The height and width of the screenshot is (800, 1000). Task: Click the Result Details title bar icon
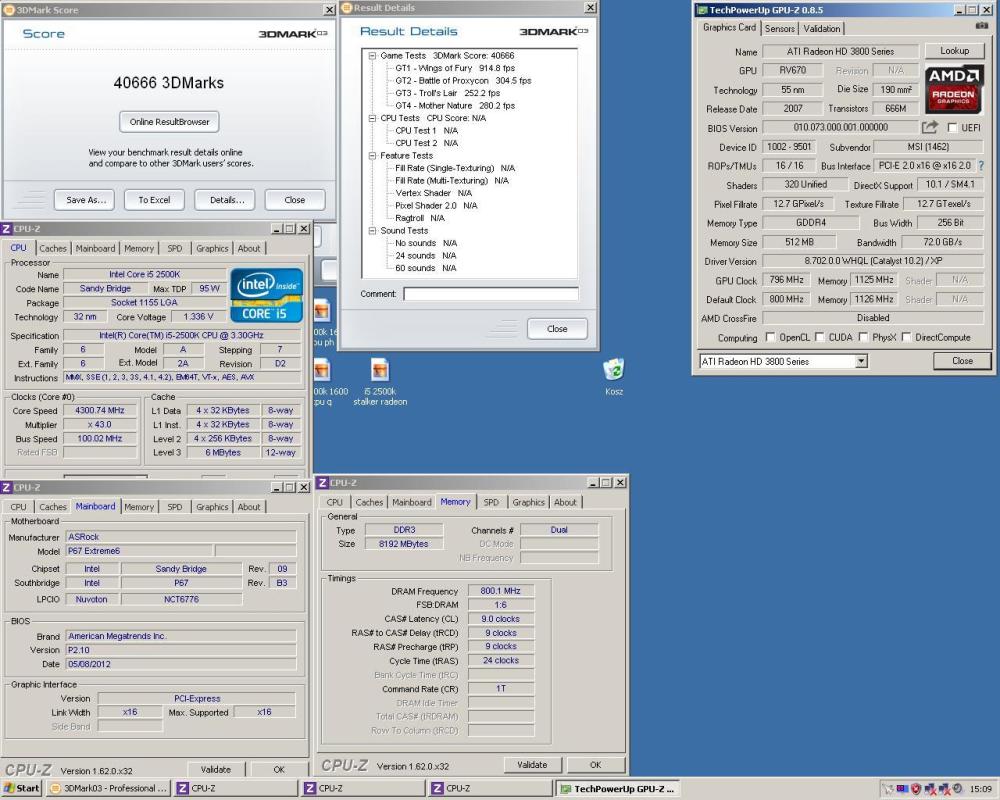point(347,8)
